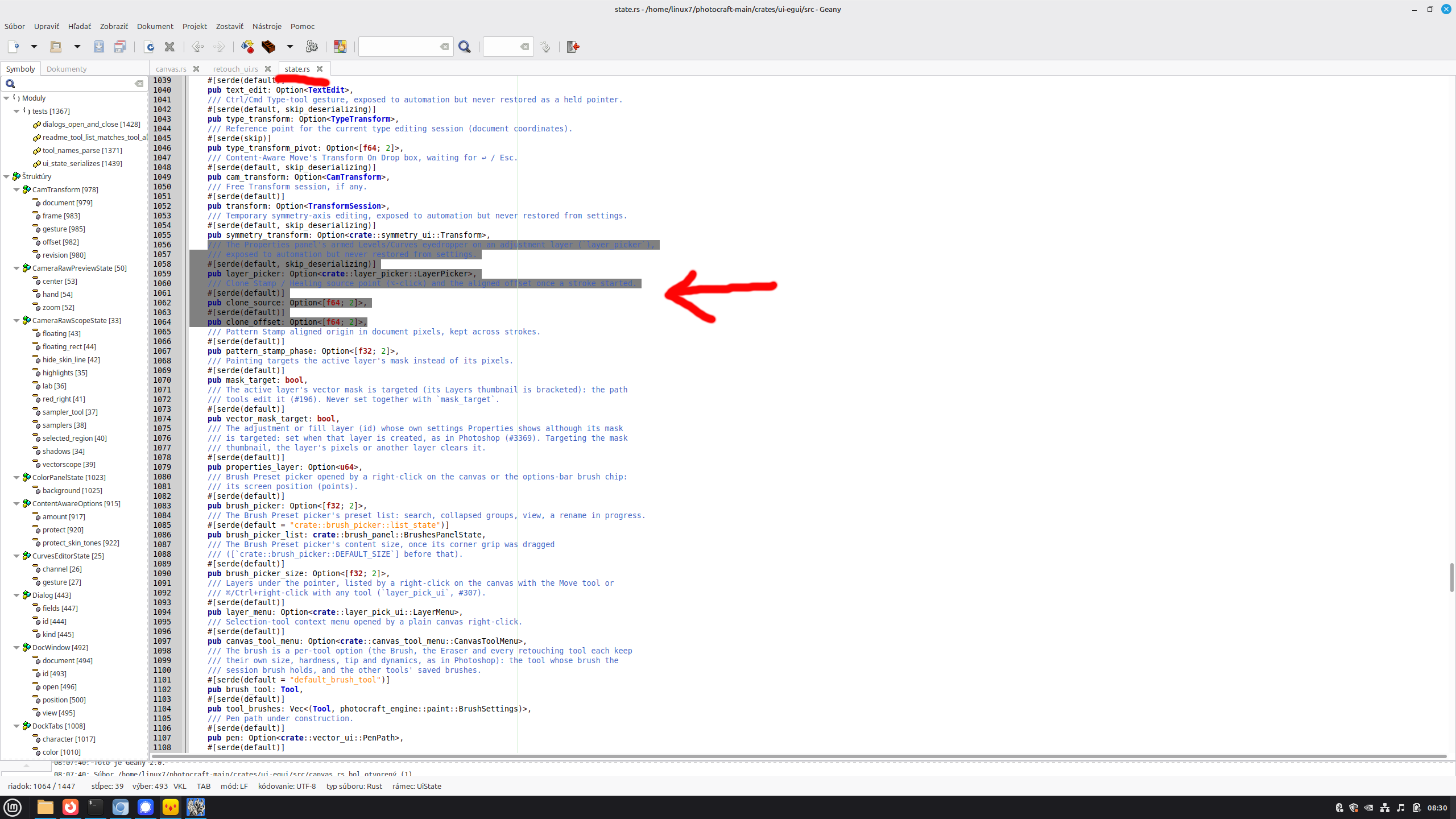Image resolution: width=1456 pixels, height=819 pixels.
Task: Open the new-file template dropdown arrow
Action: pyautogui.click(x=34, y=47)
